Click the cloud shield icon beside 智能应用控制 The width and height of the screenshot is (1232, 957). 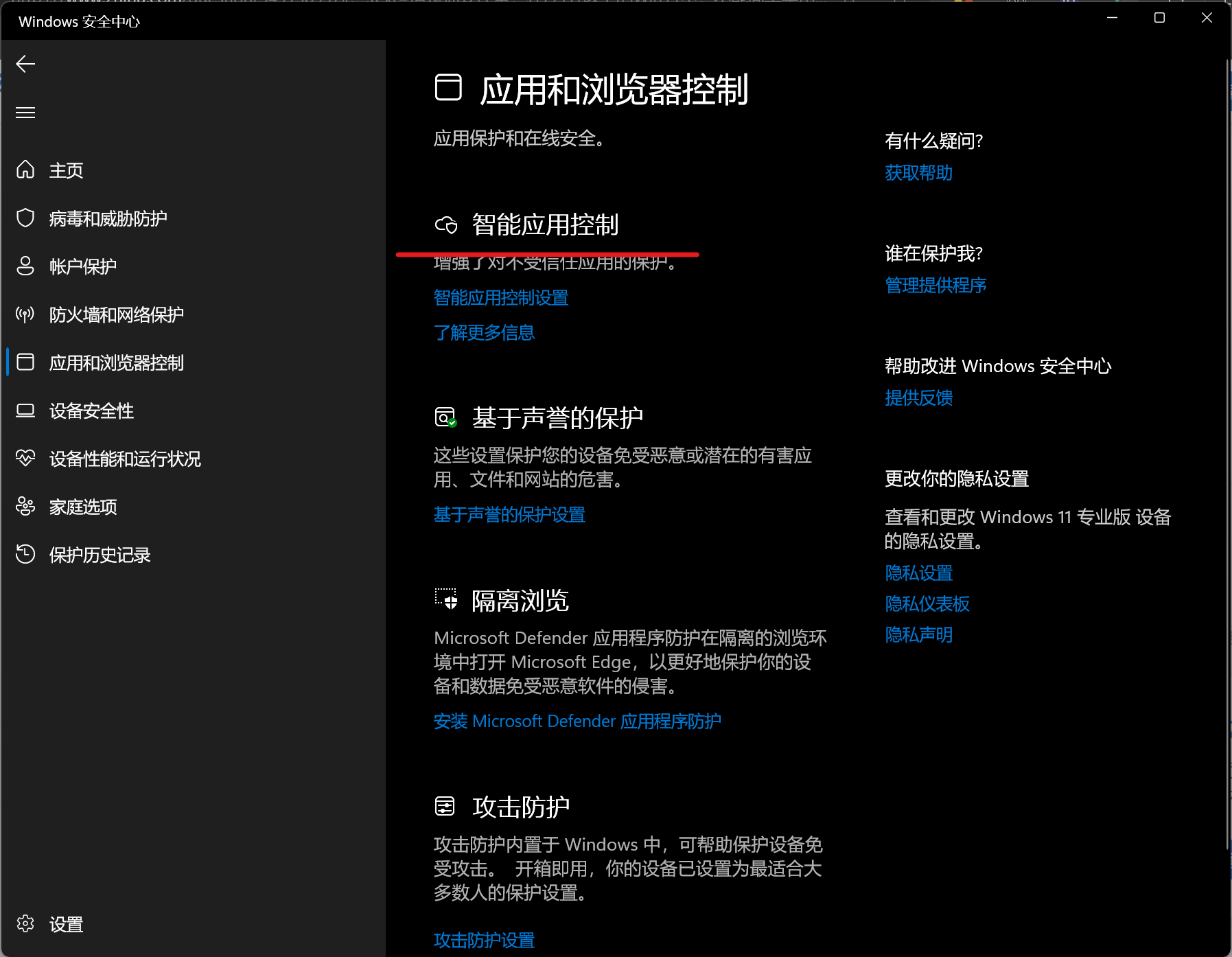[446, 224]
